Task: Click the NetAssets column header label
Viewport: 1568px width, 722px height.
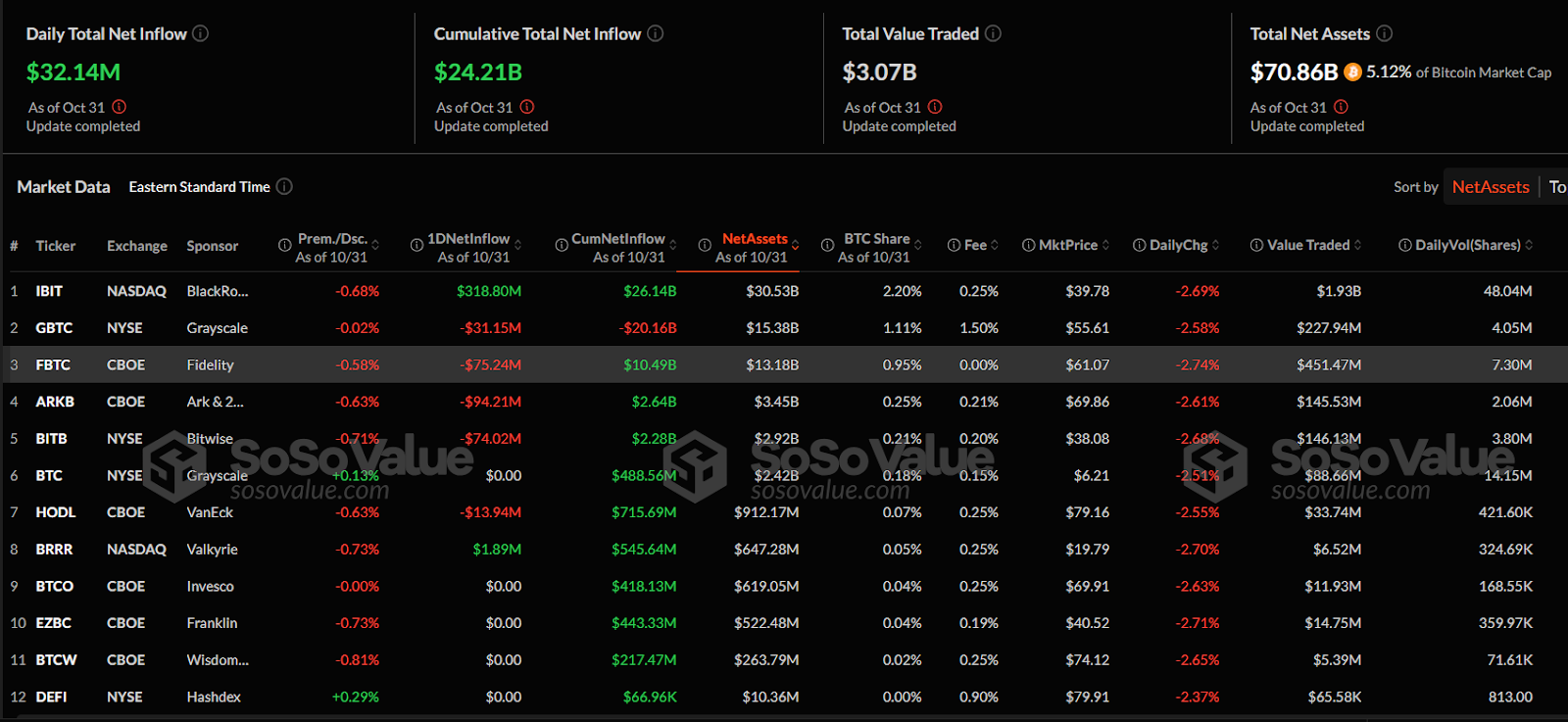Action: tap(755, 238)
